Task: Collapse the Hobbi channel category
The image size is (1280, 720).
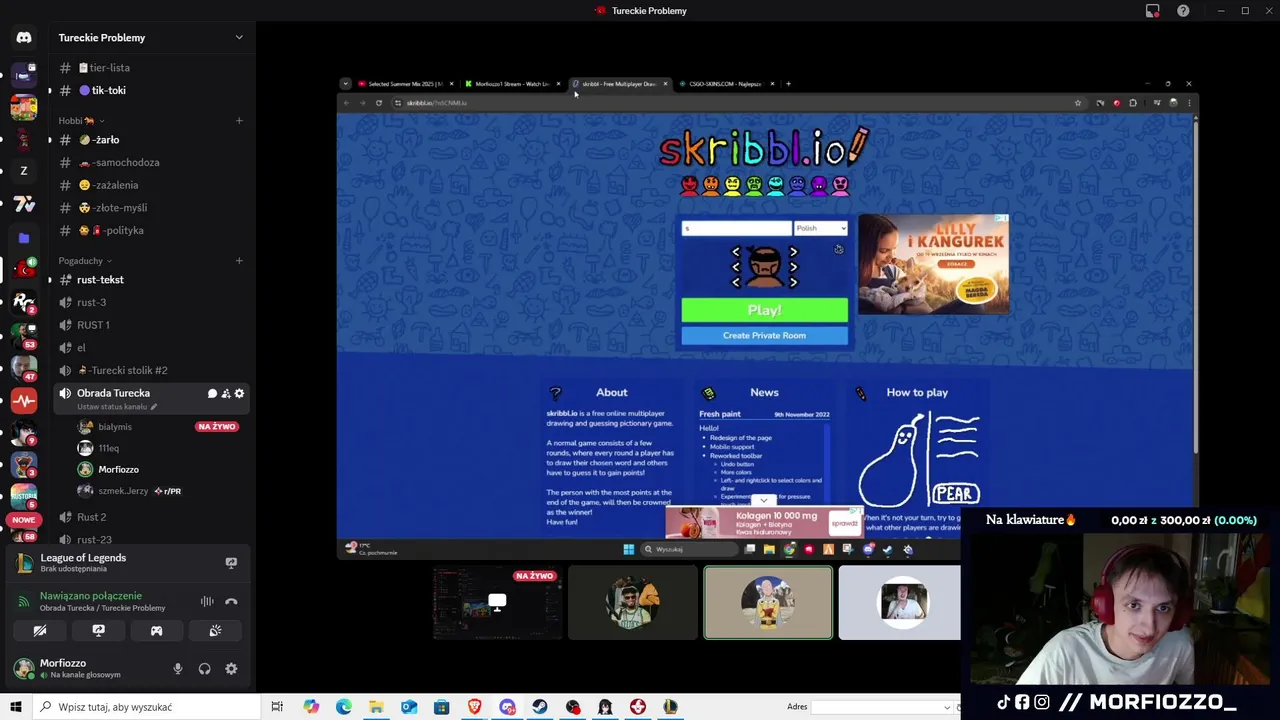Action: 80,121
